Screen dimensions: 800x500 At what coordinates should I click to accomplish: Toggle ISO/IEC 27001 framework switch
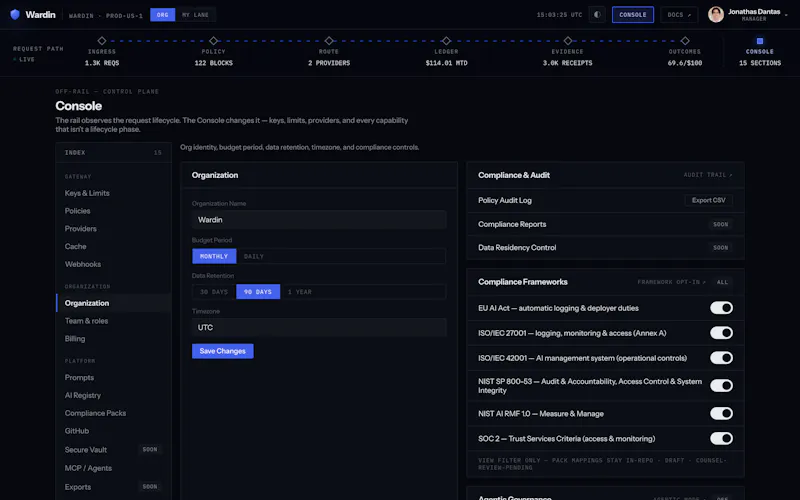coord(721,333)
